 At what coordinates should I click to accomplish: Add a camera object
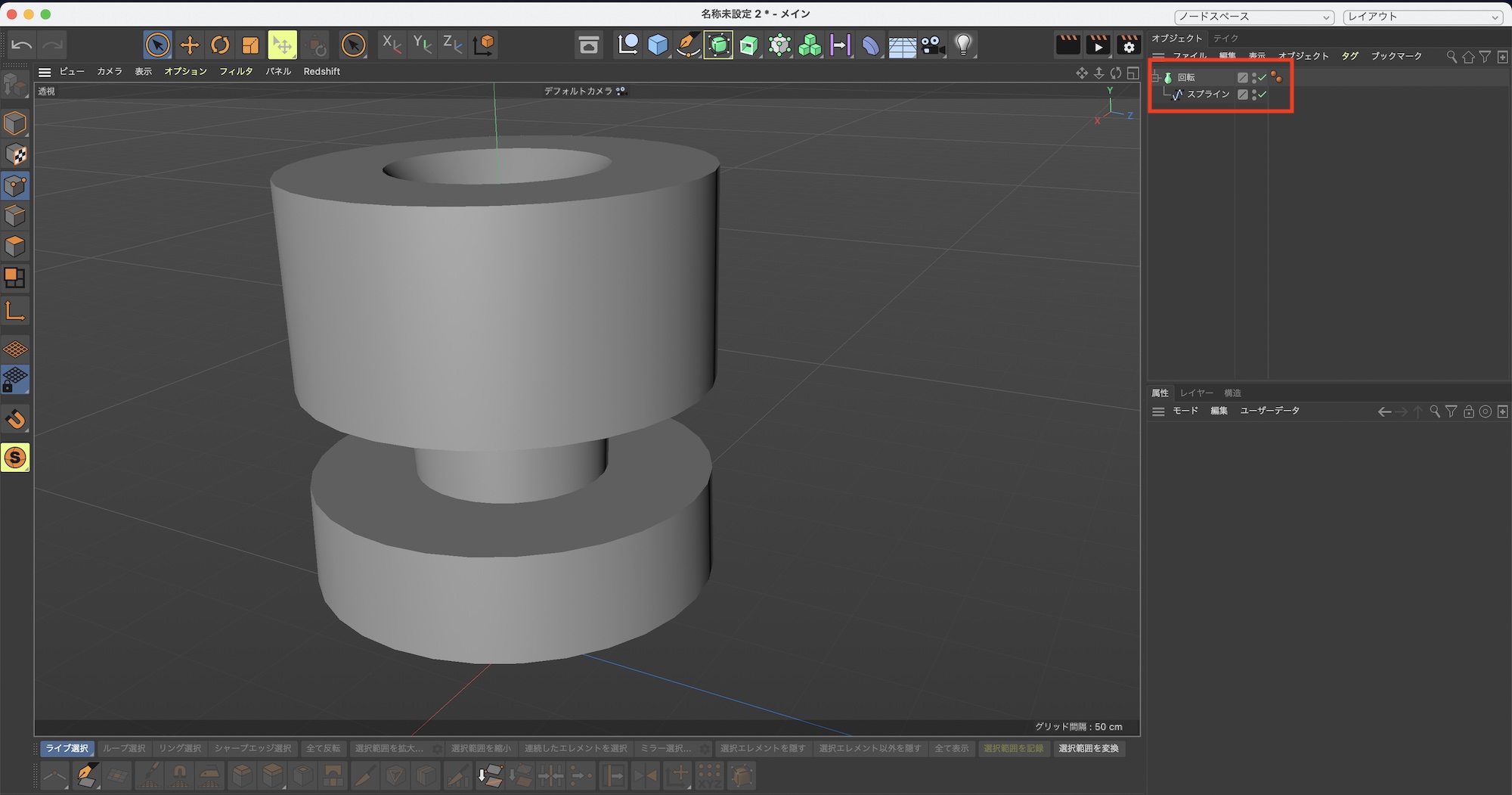[933, 45]
